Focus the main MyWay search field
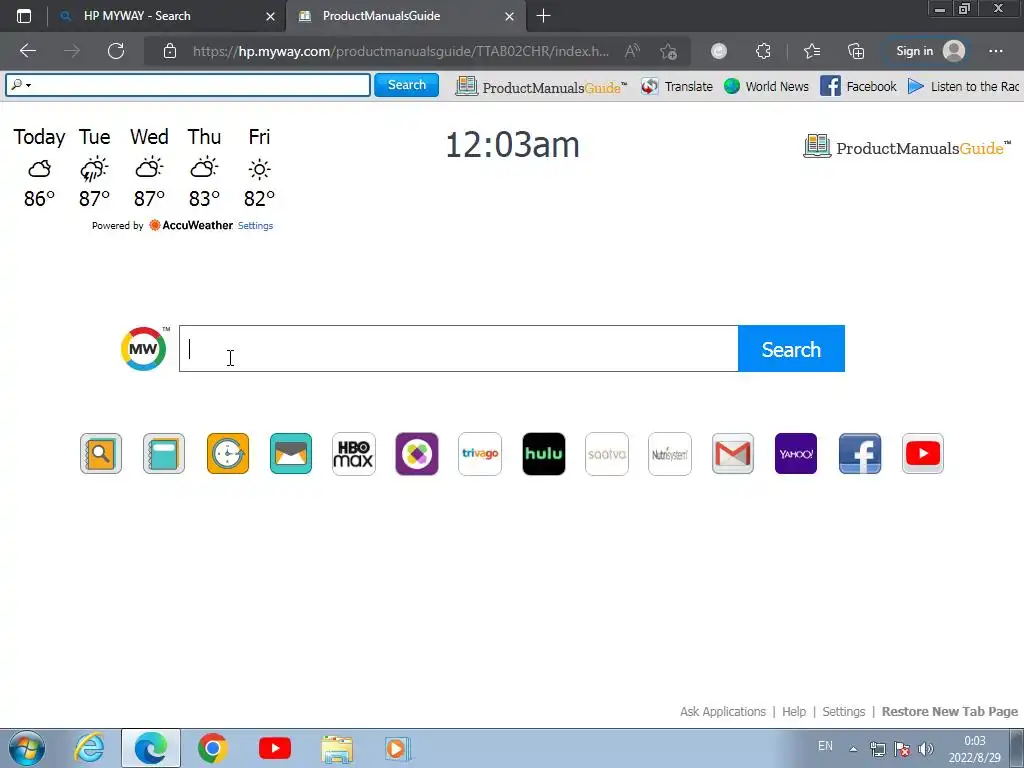The image size is (1024, 768). tap(458, 349)
